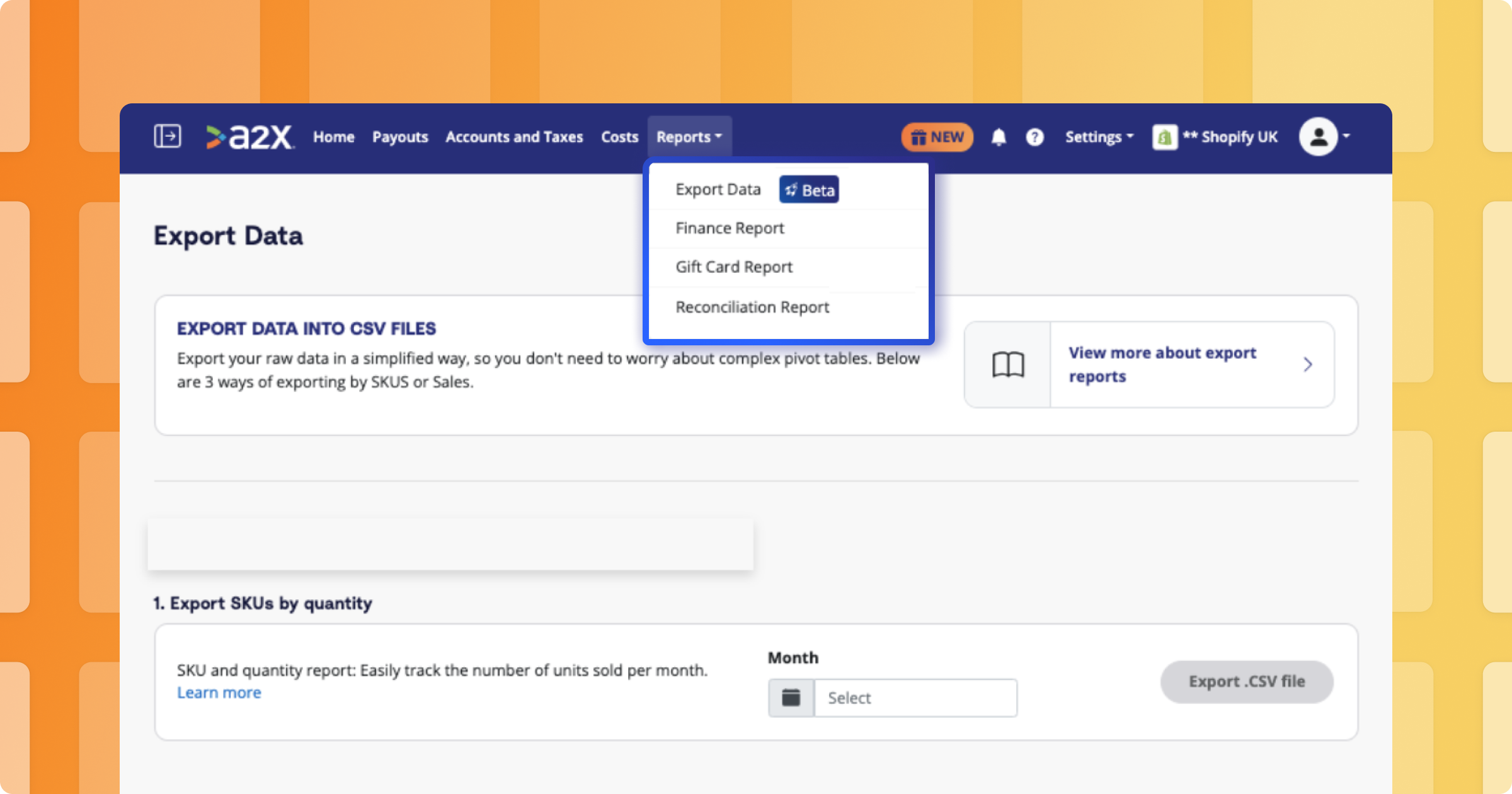Click the calendar icon next to Month selector
The width and height of the screenshot is (1512, 794).
click(x=791, y=698)
